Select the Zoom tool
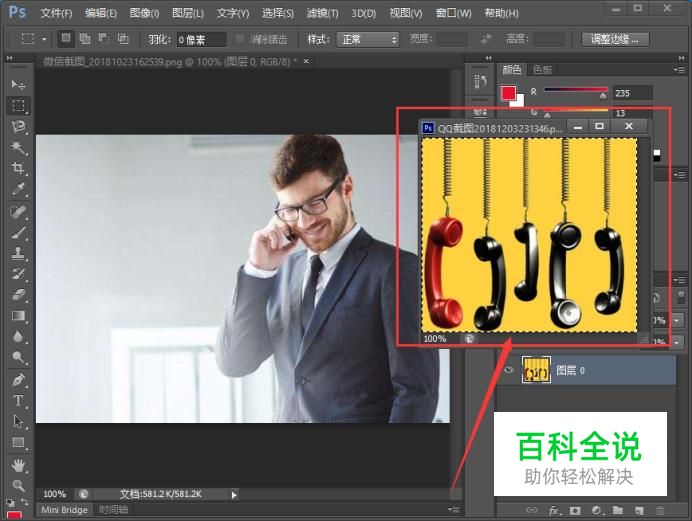692x521 pixels. point(18,486)
